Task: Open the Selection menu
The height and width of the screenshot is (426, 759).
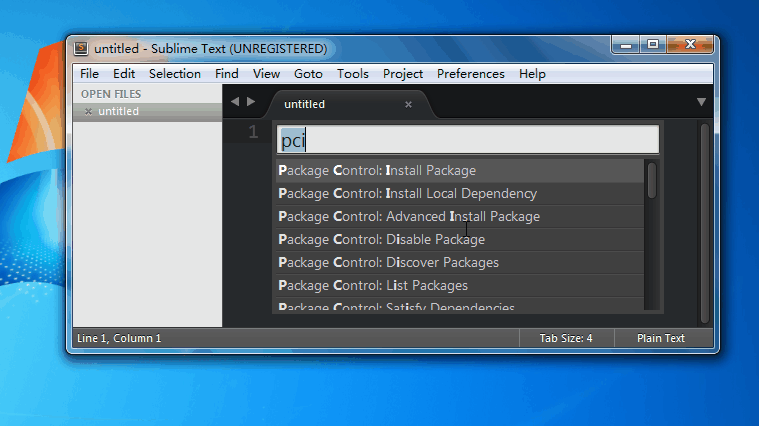Action: pos(175,74)
